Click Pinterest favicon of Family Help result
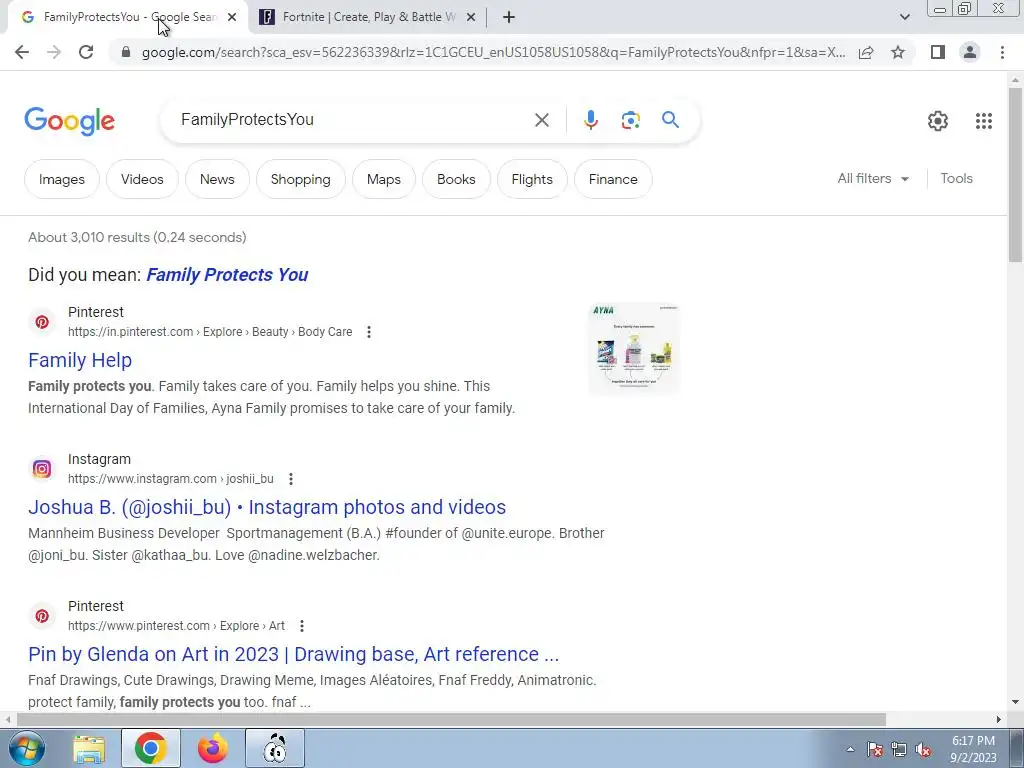Image resolution: width=1024 pixels, height=768 pixels. click(42, 322)
